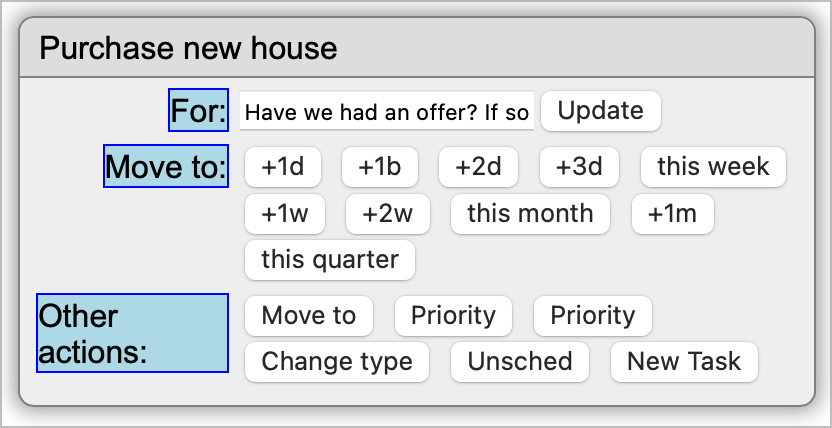Create a task with 'New Task' button

tap(684, 362)
